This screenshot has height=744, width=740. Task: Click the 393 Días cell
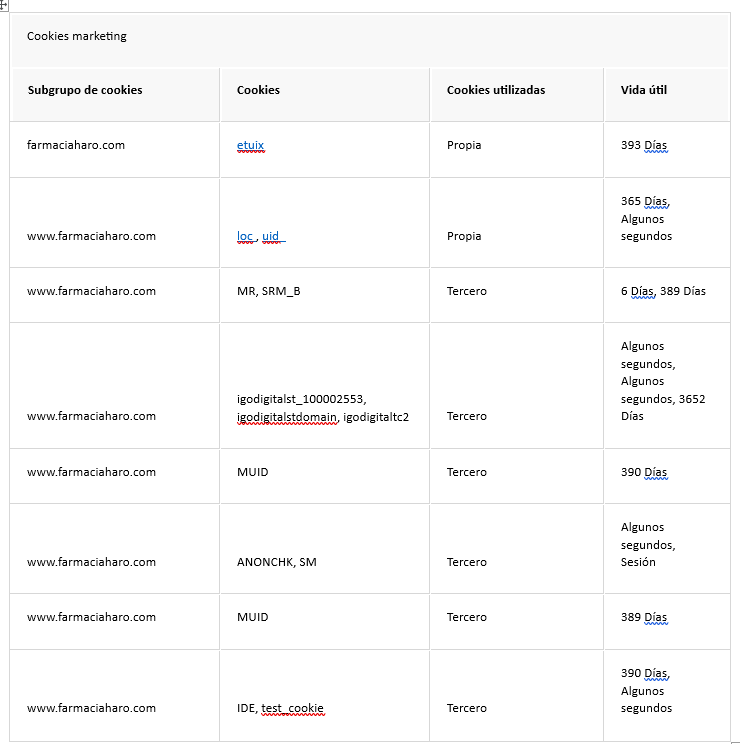[667, 149]
